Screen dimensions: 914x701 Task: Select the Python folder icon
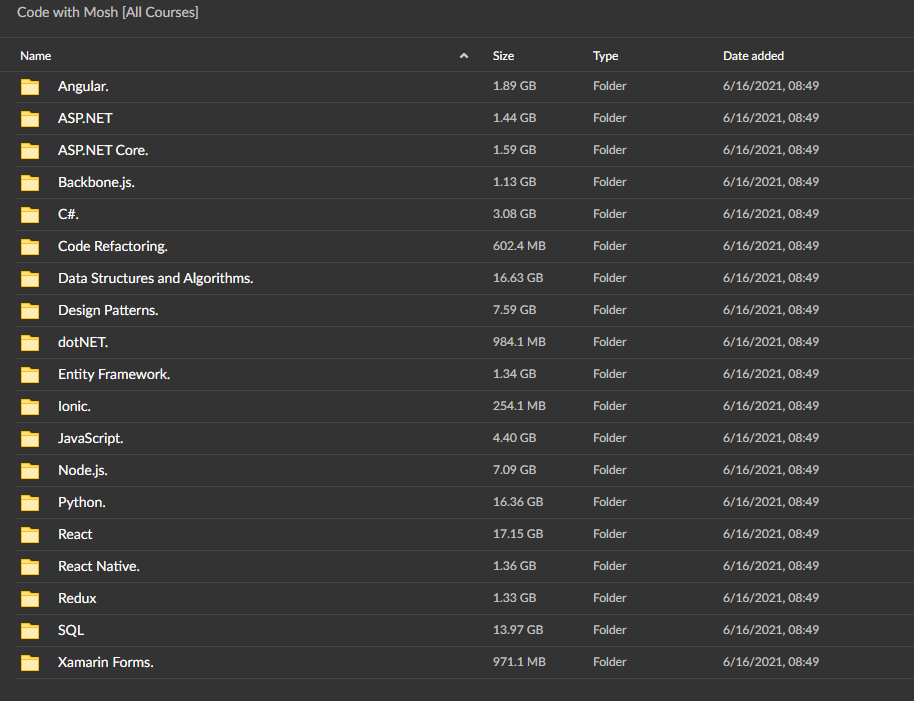tap(30, 503)
